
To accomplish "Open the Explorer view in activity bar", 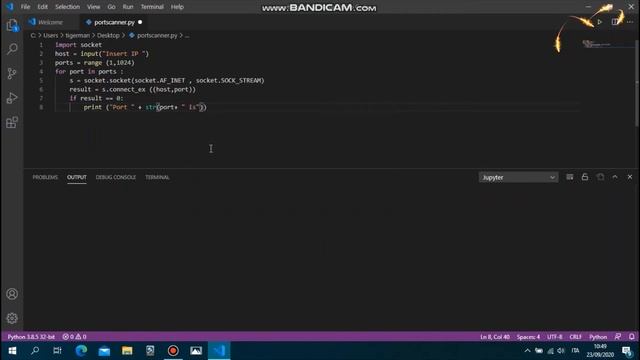I will (x=12, y=26).
